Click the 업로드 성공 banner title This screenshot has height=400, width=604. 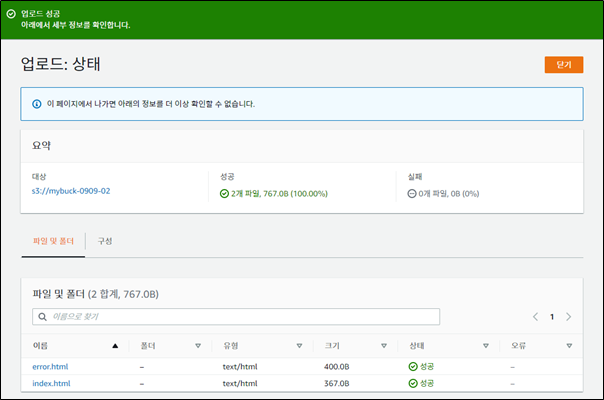point(40,14)
